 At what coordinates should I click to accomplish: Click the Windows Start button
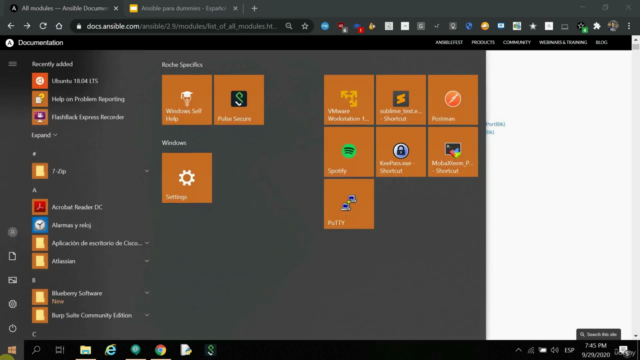click(12, 350)
